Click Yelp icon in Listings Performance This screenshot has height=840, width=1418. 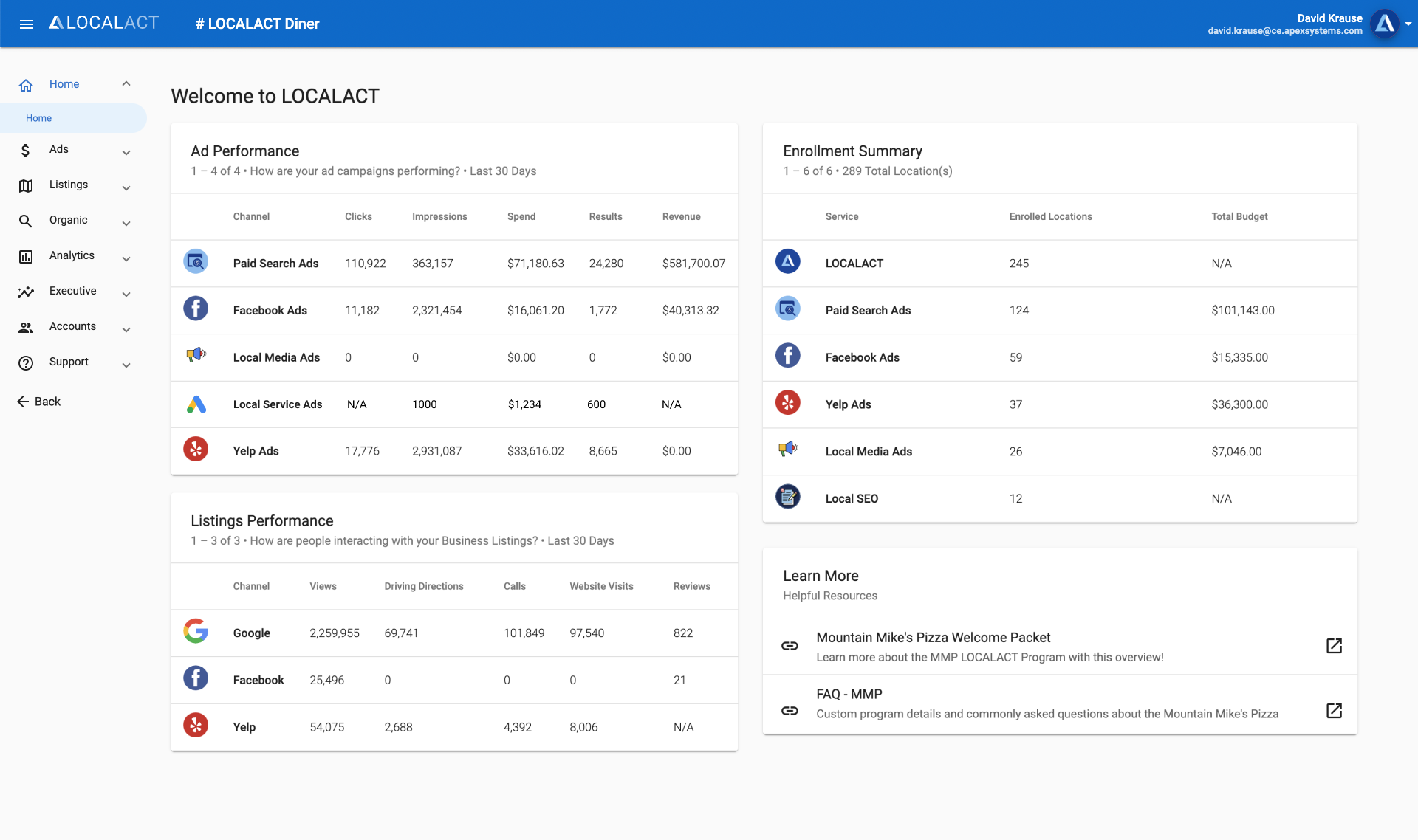(x=196, y=726)
